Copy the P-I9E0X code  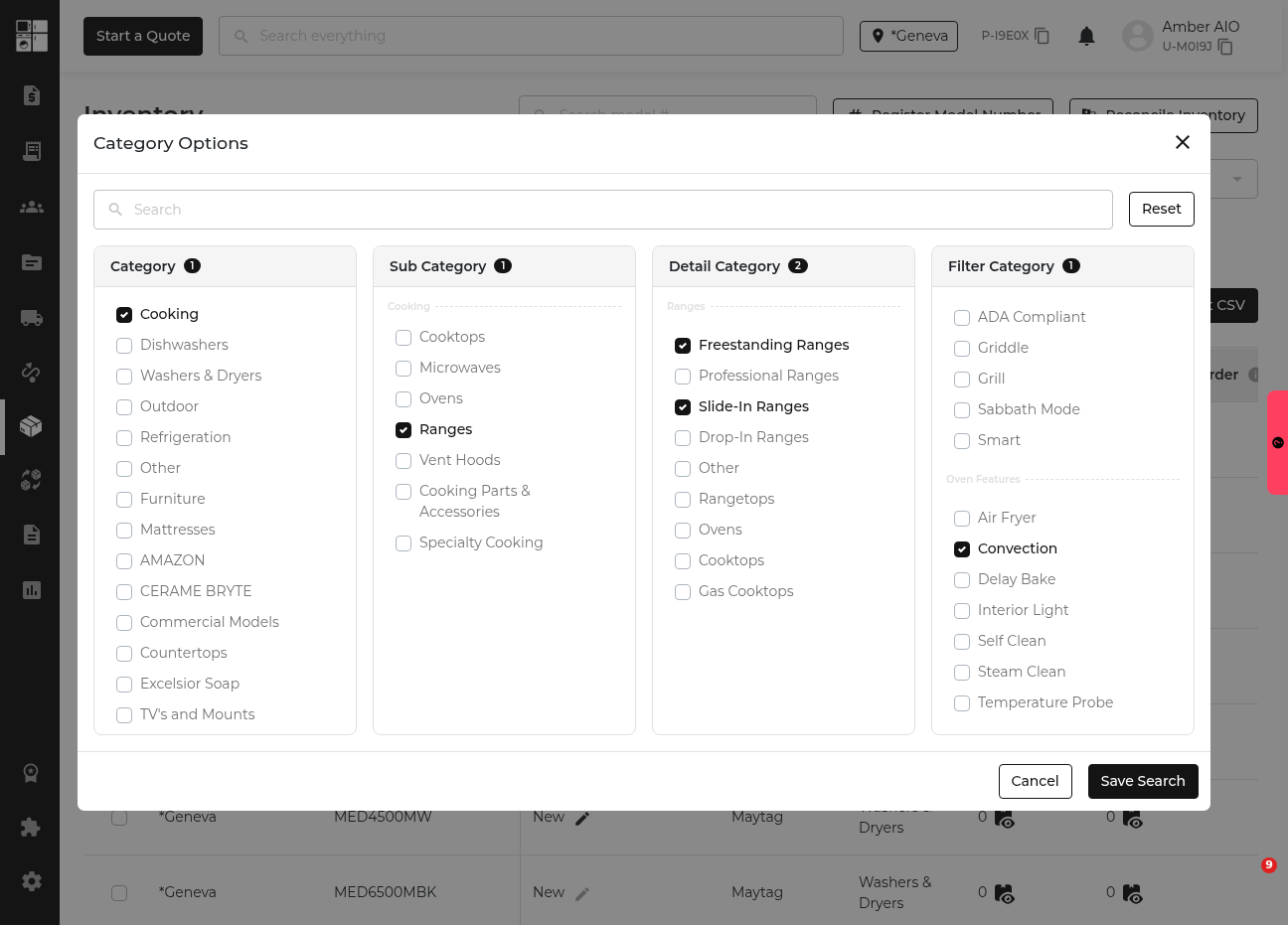click(x=1042, y=36)
